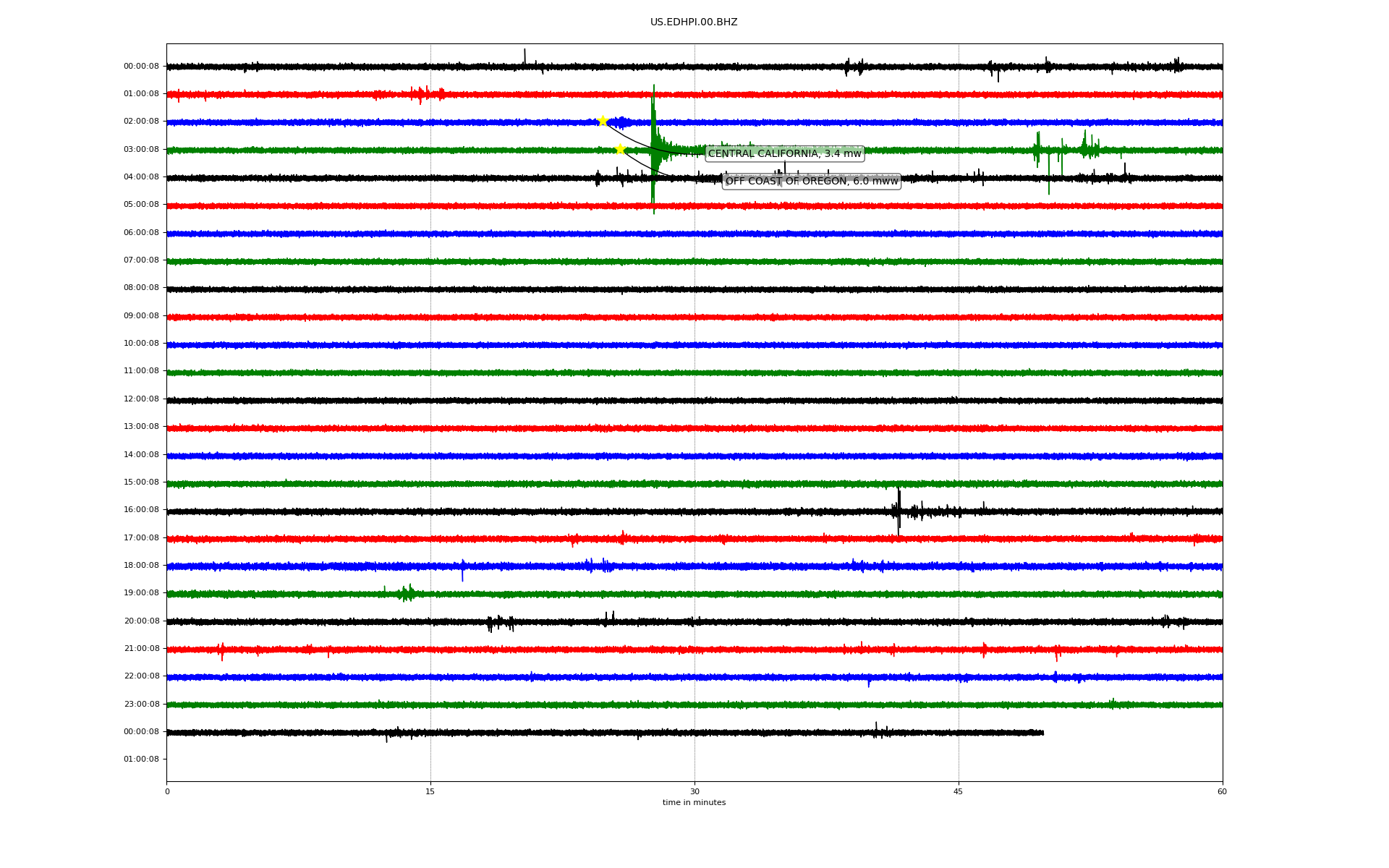Click the 60 tick on x-axis
This screenshot has width=1389, height=868.
click(1222, 791)
